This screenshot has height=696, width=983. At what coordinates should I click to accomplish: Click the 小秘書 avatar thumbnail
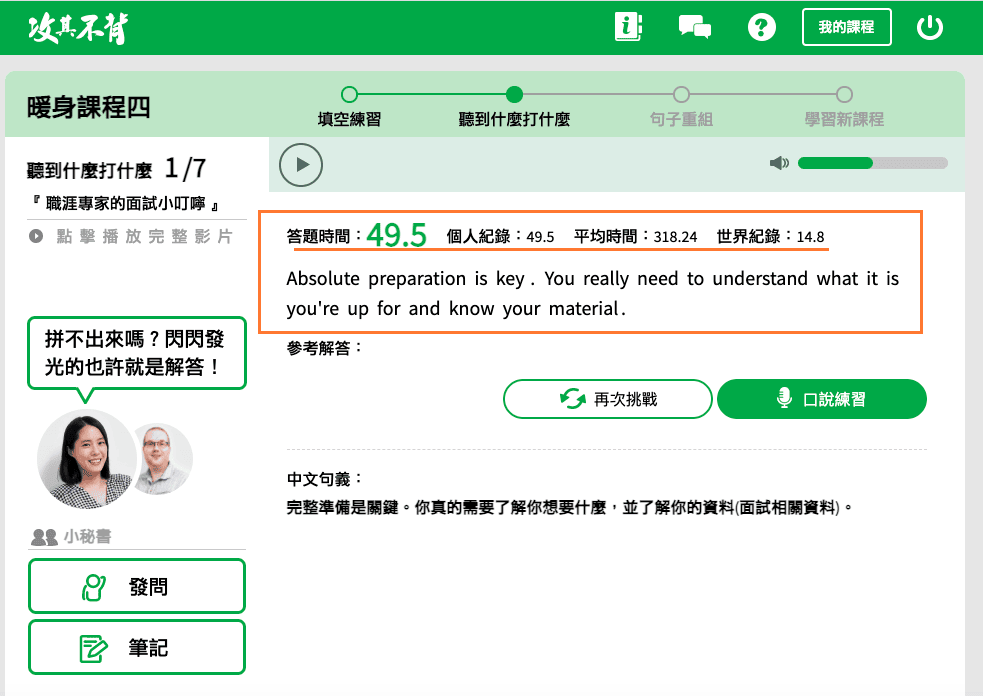(x=83, y=460)
